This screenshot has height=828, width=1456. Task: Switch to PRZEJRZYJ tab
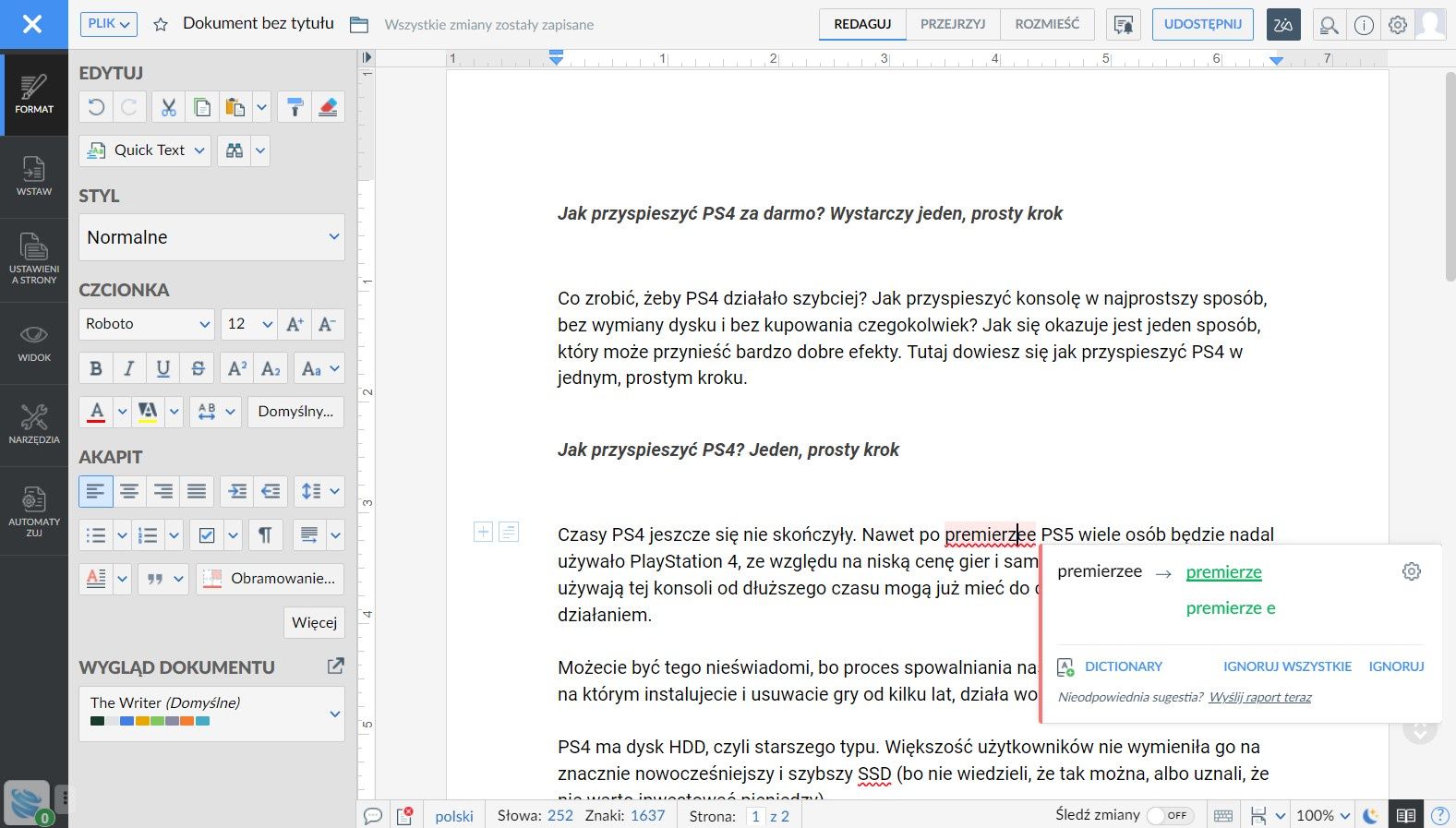click(953, 24)
